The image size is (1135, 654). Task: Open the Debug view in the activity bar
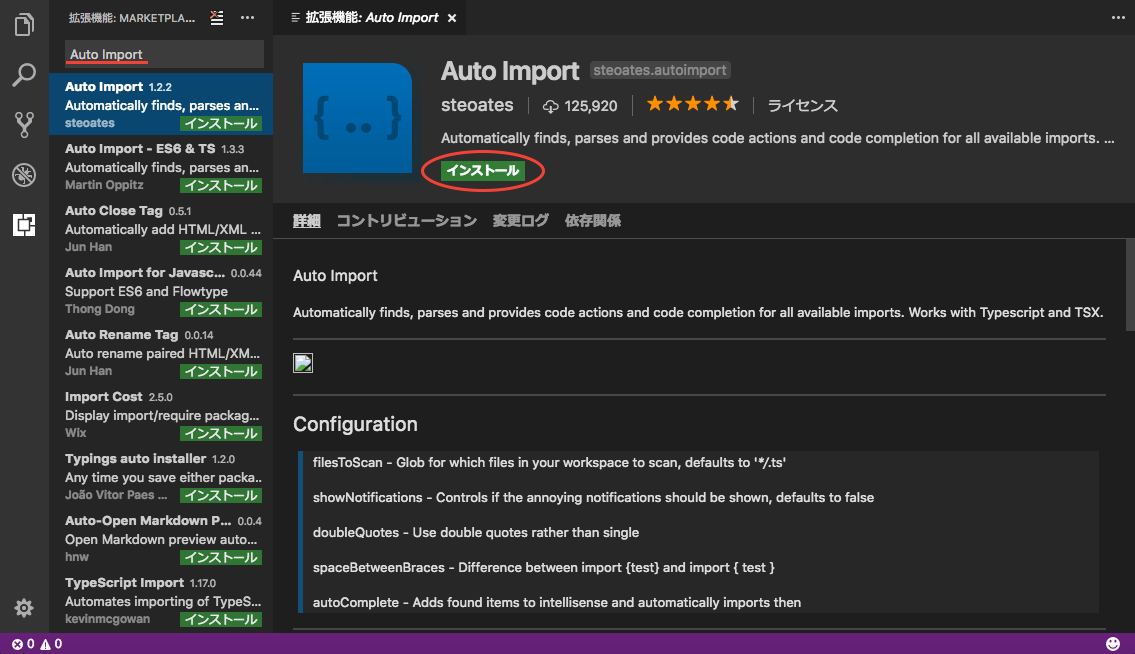coord(23,173)
